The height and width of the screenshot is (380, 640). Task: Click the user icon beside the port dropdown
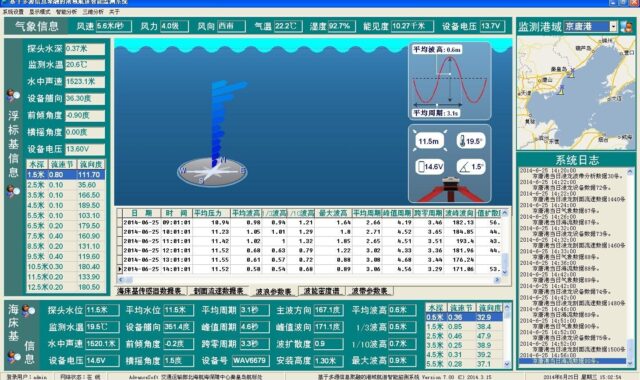click(x=627, y=27)
